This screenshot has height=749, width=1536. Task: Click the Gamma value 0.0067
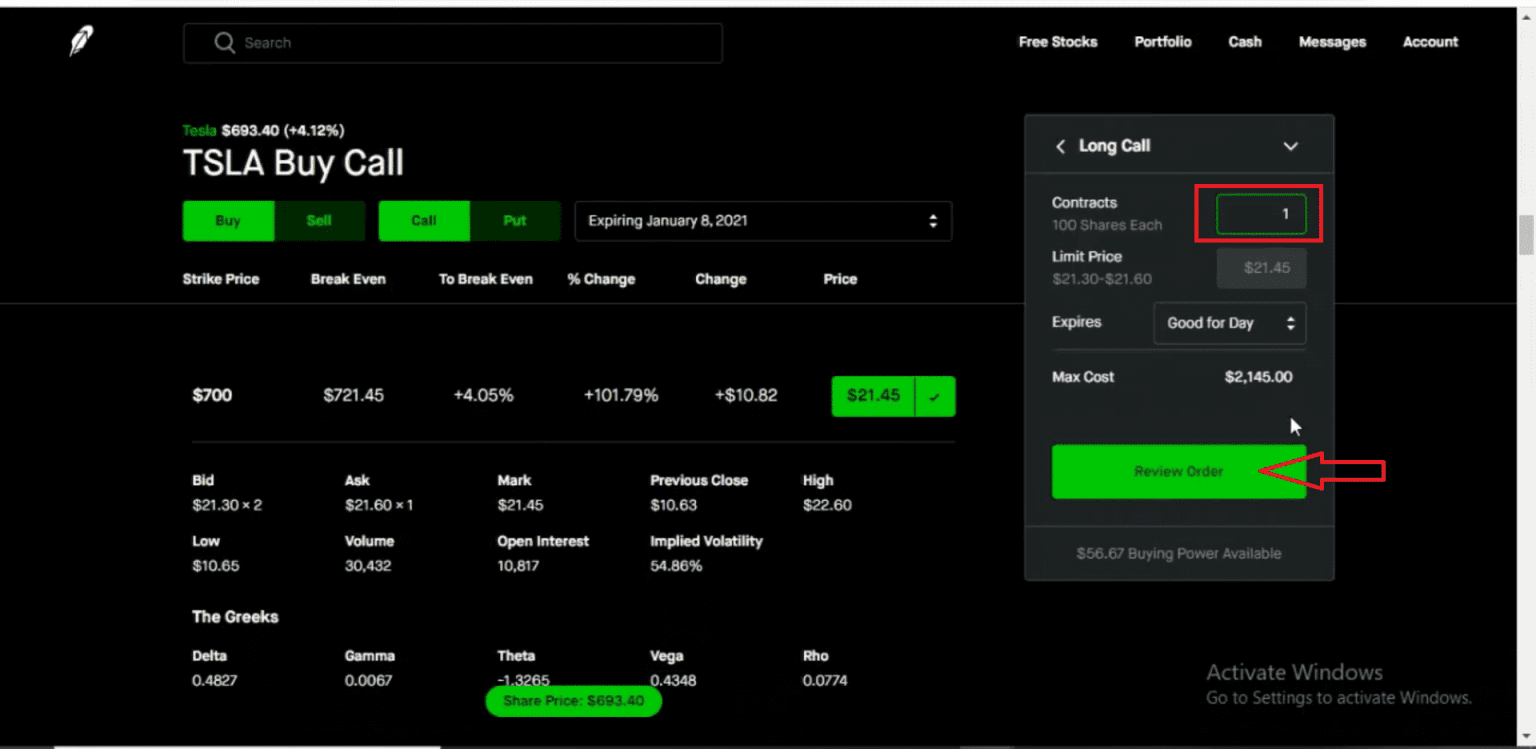pyautogui.click(x=369, y=681)
